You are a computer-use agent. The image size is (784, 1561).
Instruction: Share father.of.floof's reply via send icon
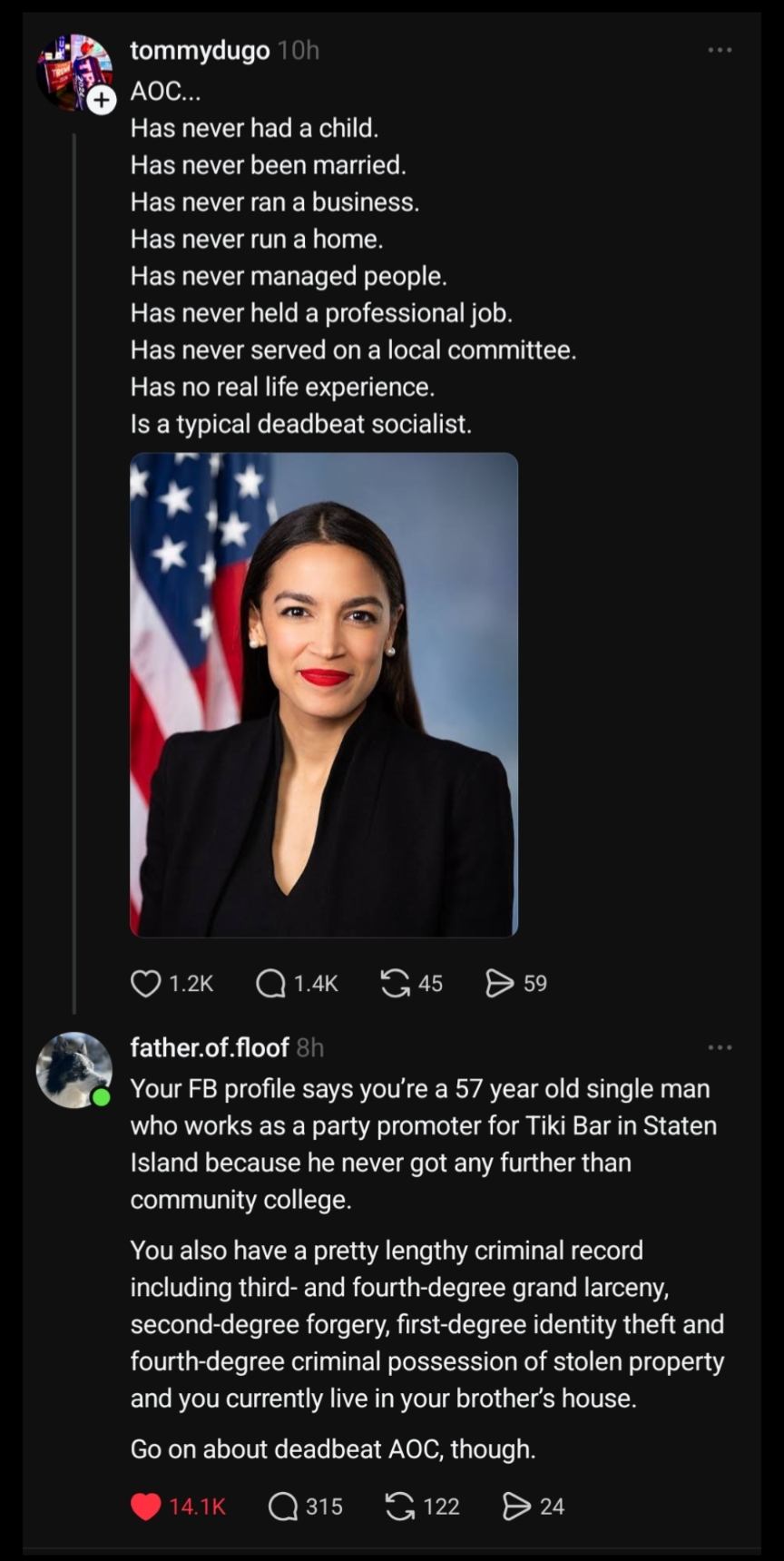pyautogui.click(x=516, y=1507)
